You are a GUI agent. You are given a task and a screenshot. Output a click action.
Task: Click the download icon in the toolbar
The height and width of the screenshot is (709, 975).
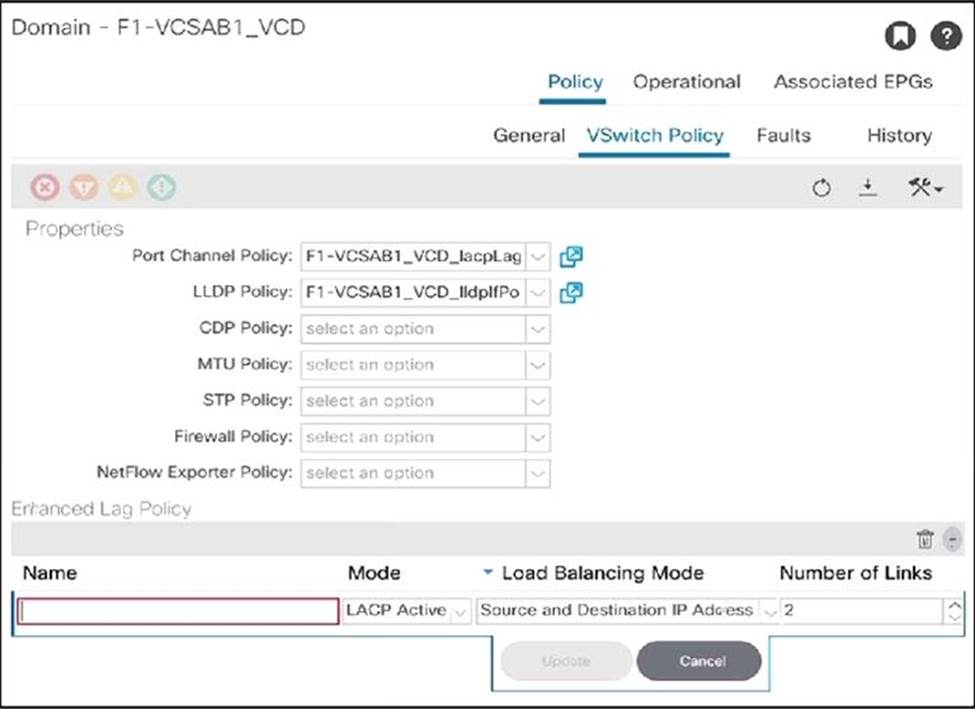coord(868,188)
